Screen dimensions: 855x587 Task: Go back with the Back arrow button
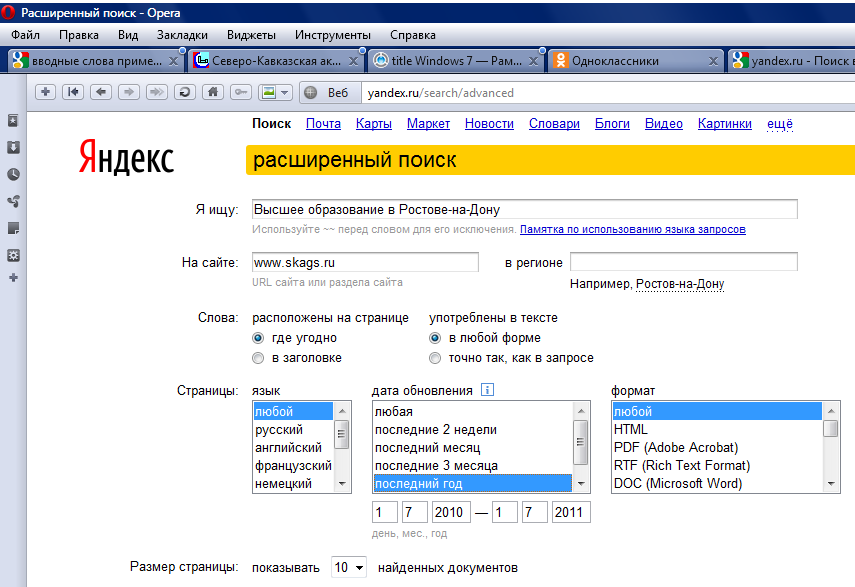[x=101, y=92]
